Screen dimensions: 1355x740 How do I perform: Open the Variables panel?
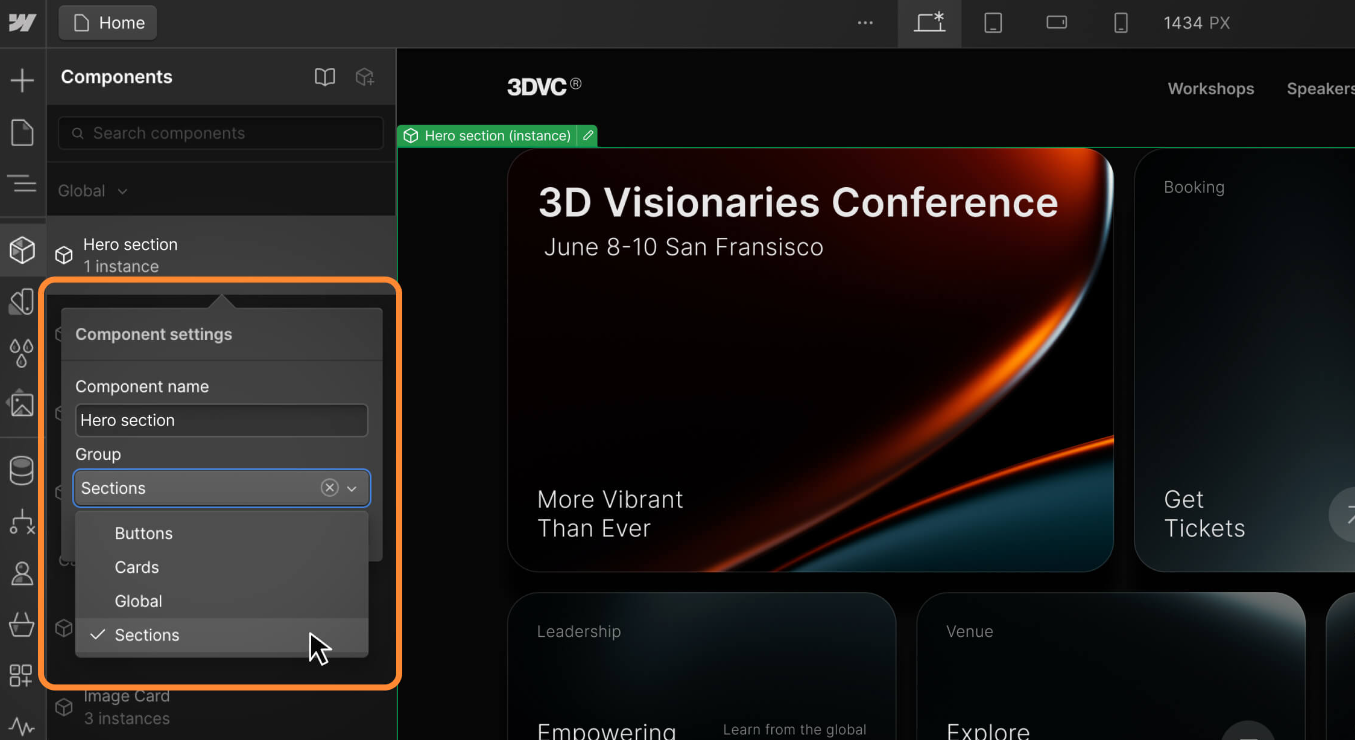(x=22, y=301)
